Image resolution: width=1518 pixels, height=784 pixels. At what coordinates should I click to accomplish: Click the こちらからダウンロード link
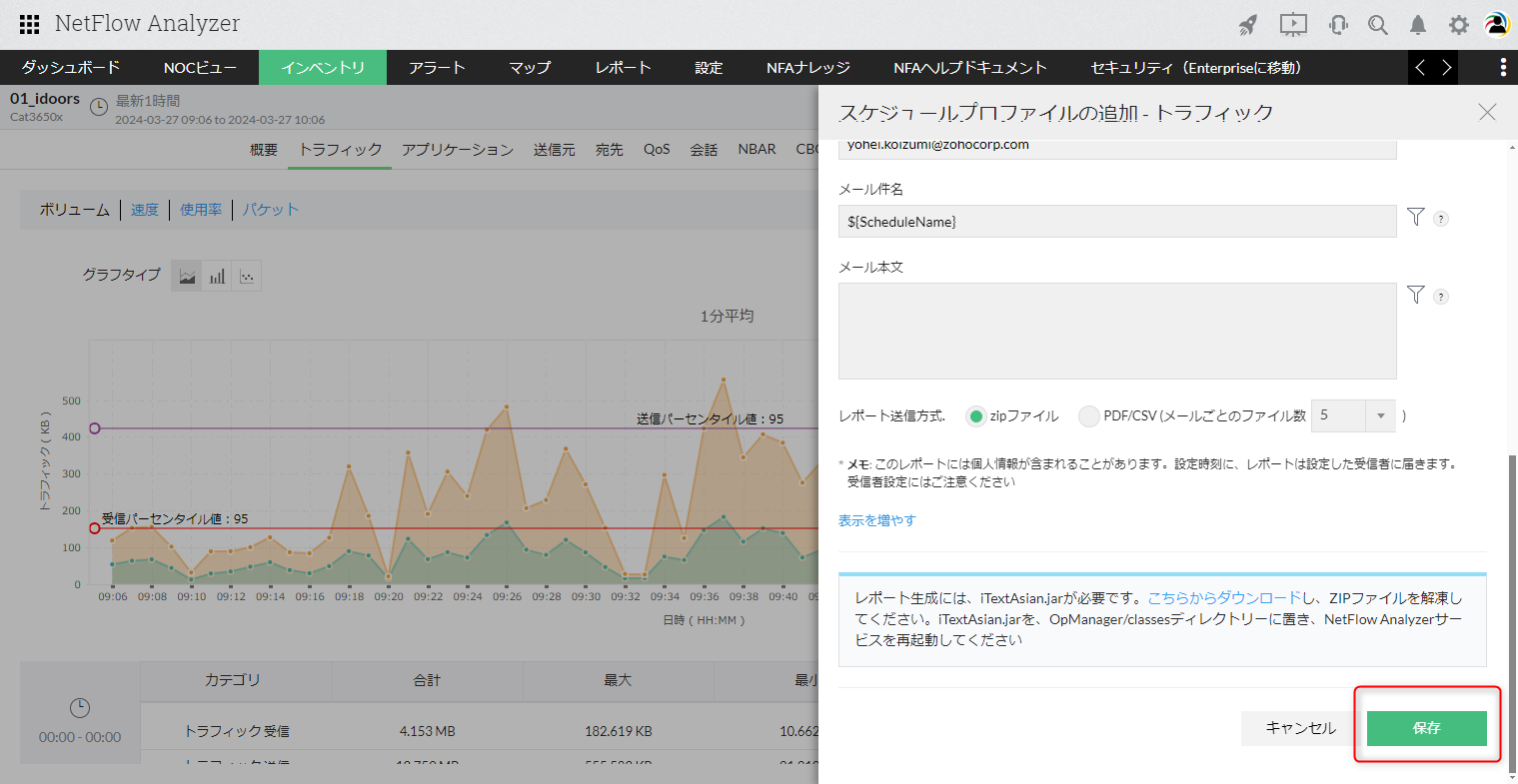(1224, 598)
